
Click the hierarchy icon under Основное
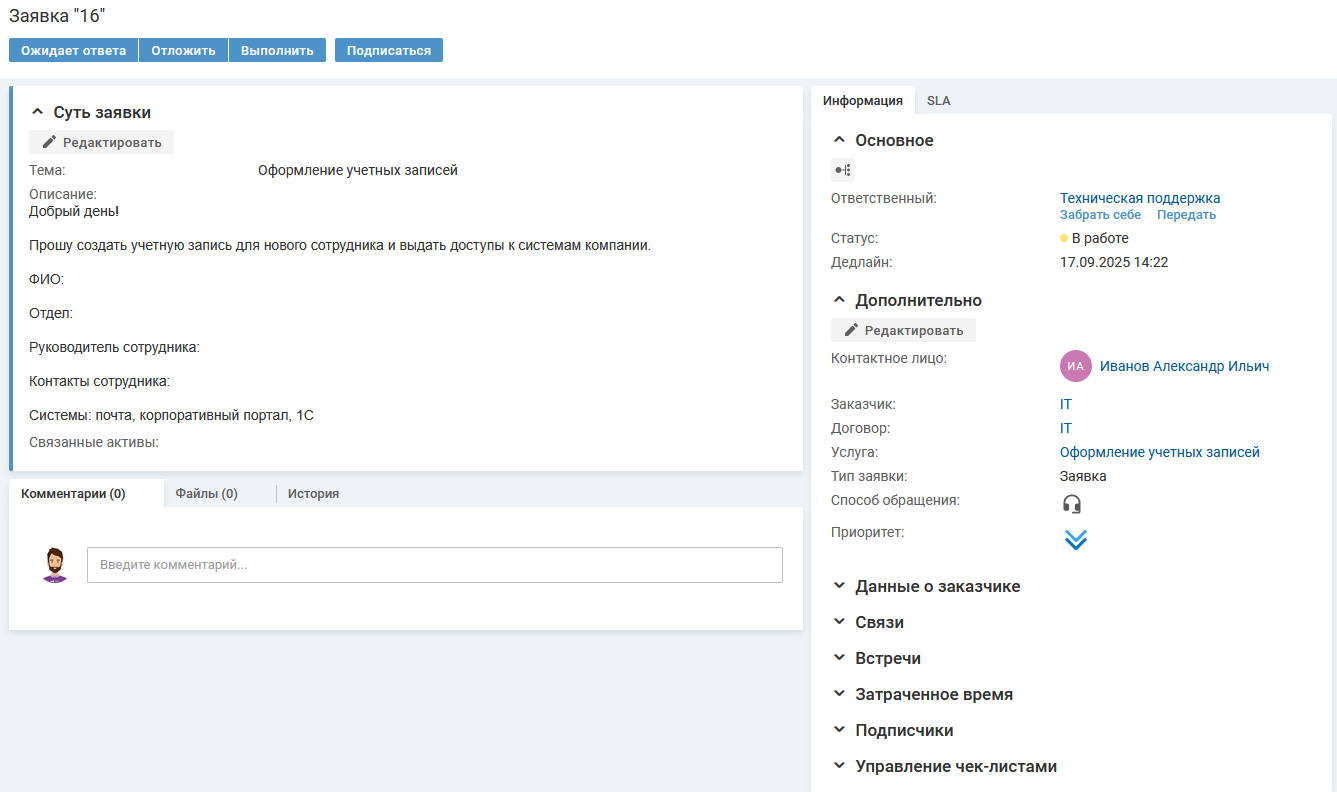pyautogui.click(x=843, y=170)
